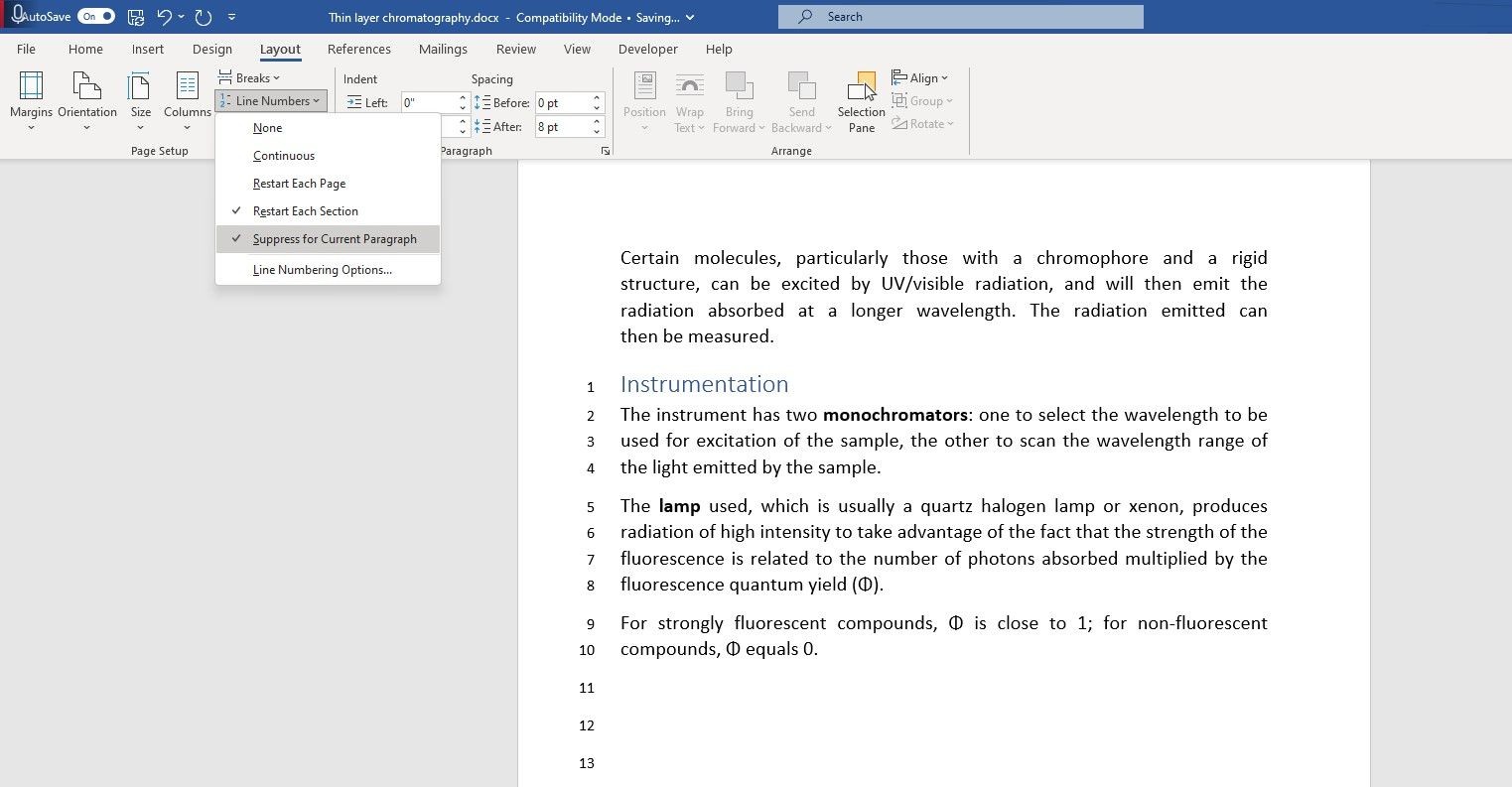Toggle Restart Each Section option

[328, 211]
